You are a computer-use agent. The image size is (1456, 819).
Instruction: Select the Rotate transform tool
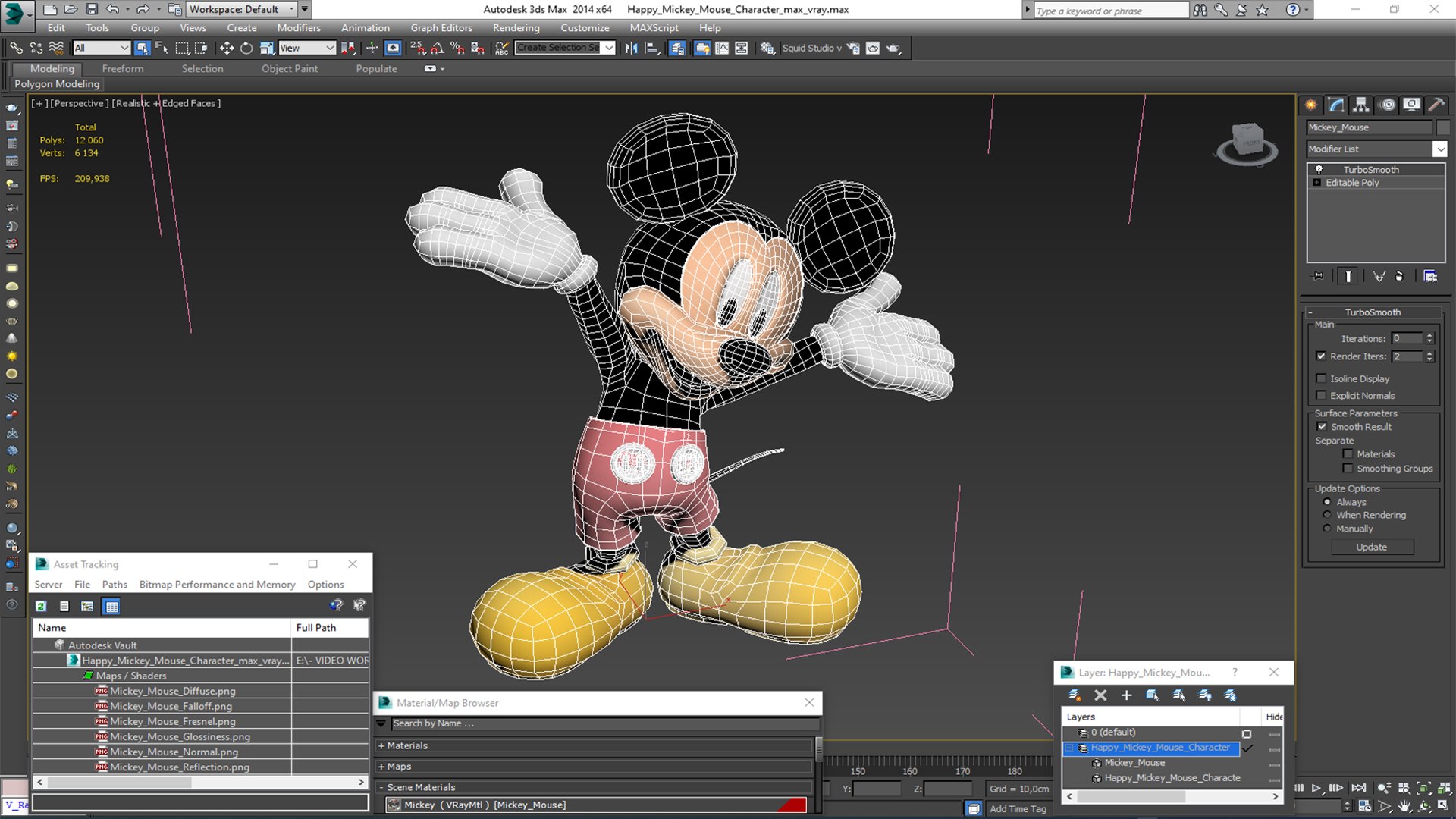coord(246,48)
